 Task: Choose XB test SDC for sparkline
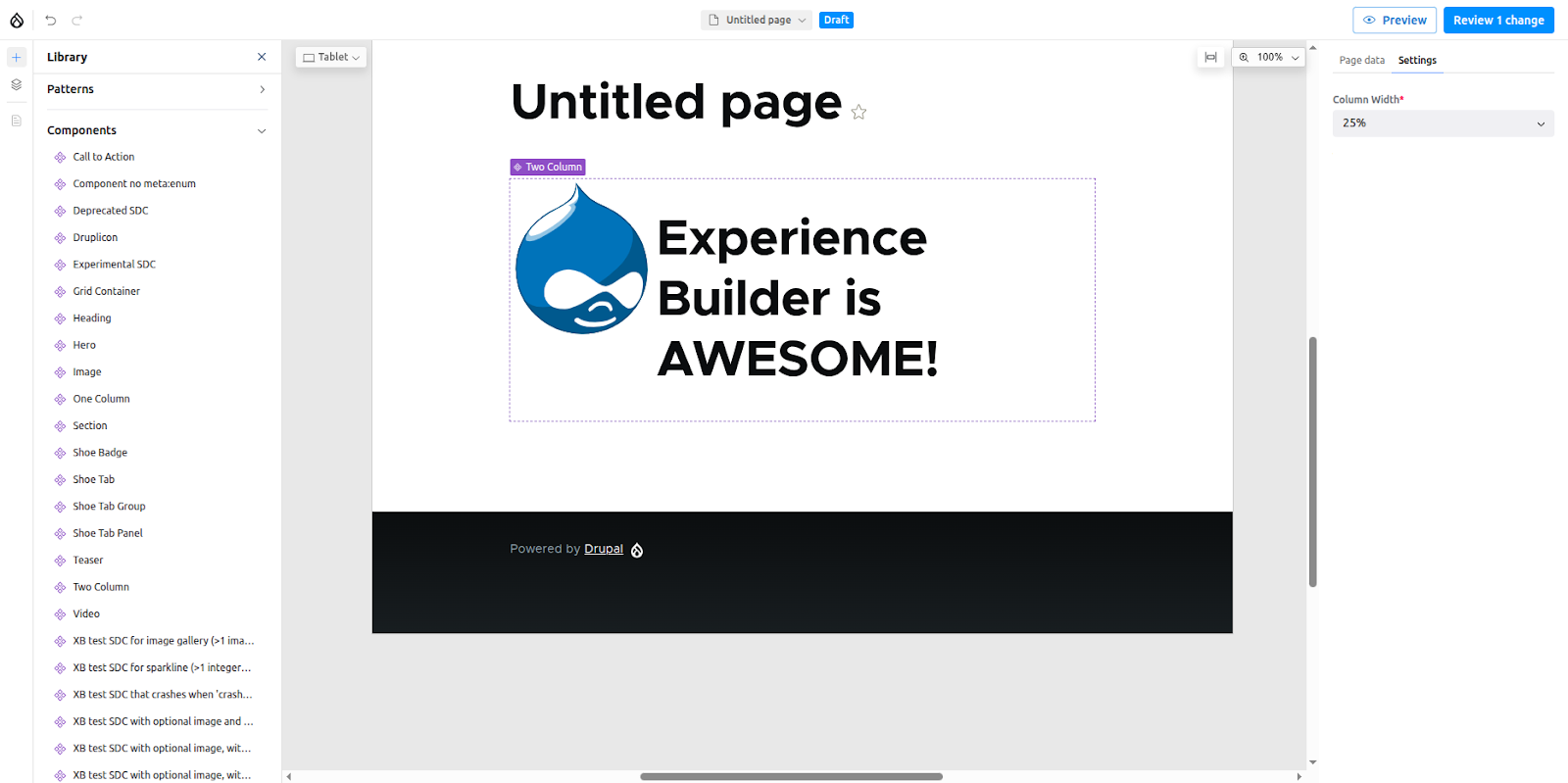click(162, 668)
